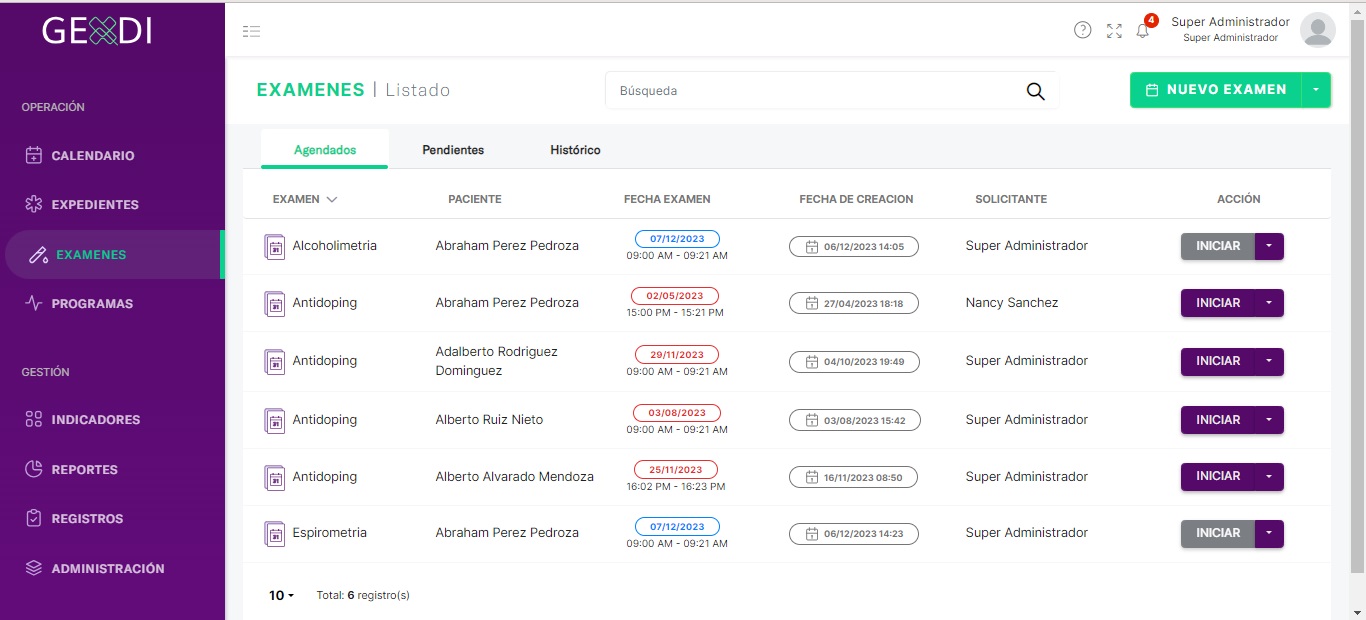Image resolution: width=1366 pixels, height=620 pixels.
Task: Click patient Alberto Ruiz Nieto
Action: 489,420
